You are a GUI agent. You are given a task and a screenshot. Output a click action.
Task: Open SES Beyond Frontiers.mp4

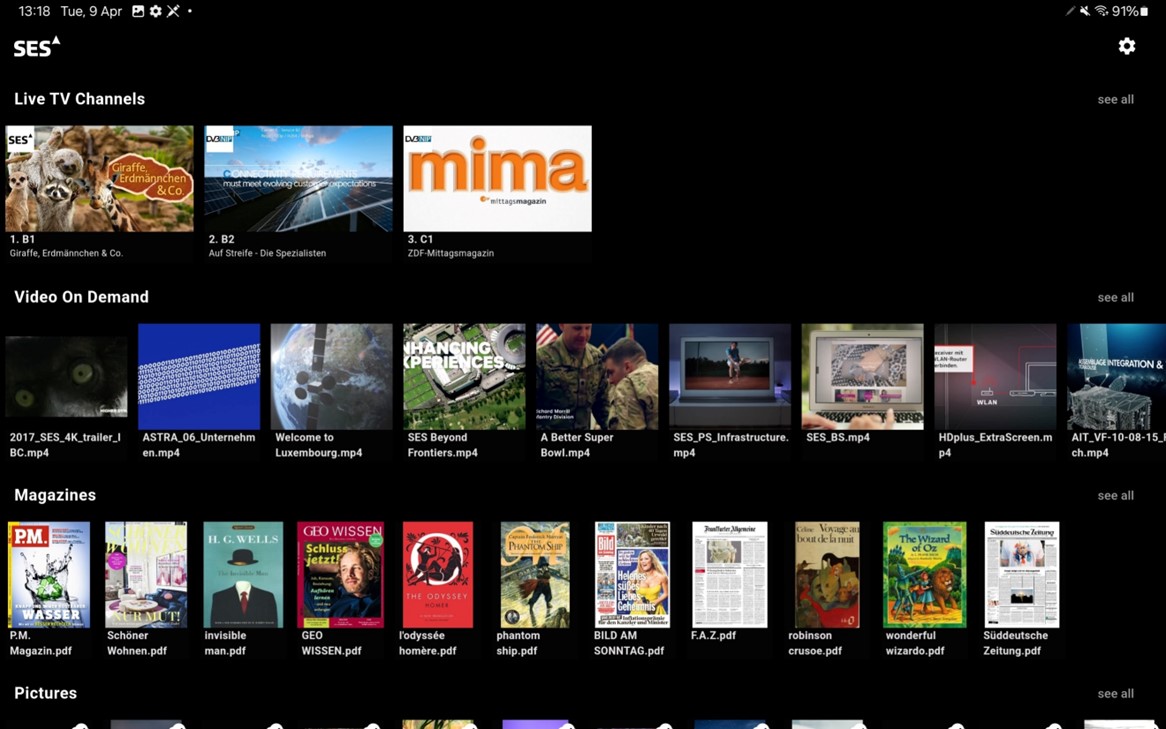pyautogui.click(x=464, y=375)
